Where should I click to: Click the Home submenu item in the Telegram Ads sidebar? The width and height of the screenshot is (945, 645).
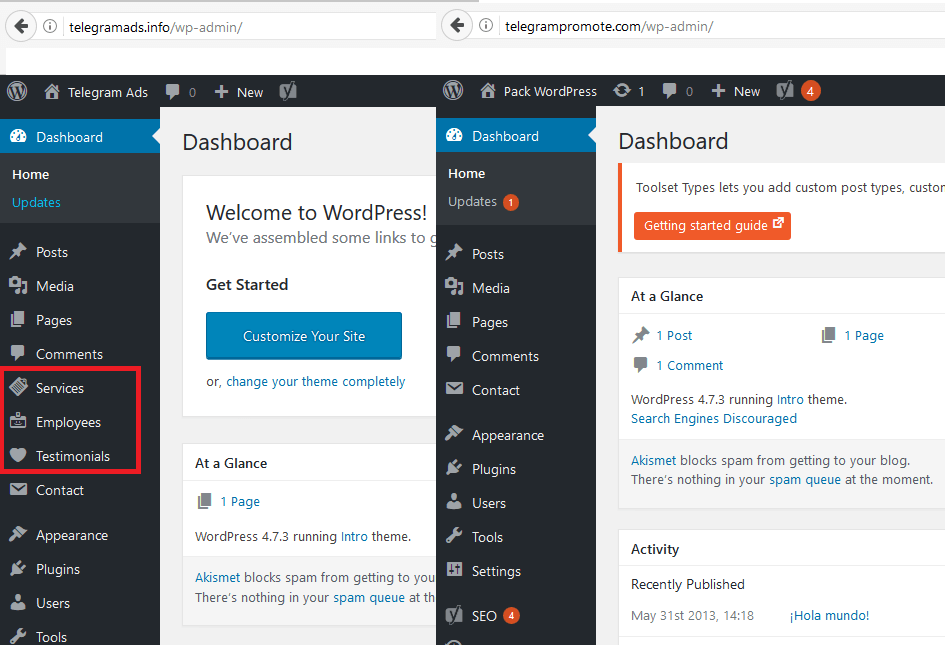[x=31, y=175]
